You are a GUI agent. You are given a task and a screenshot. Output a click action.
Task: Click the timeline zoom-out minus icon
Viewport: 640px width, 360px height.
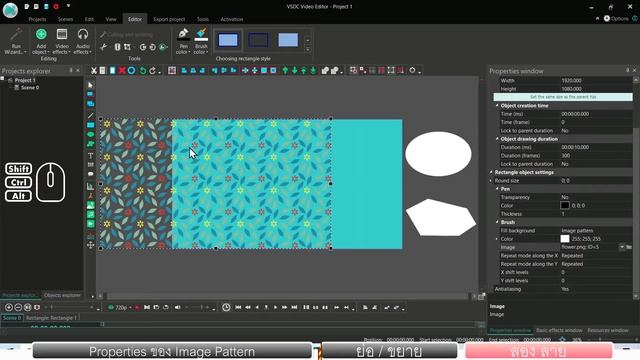tap(18, 307)
